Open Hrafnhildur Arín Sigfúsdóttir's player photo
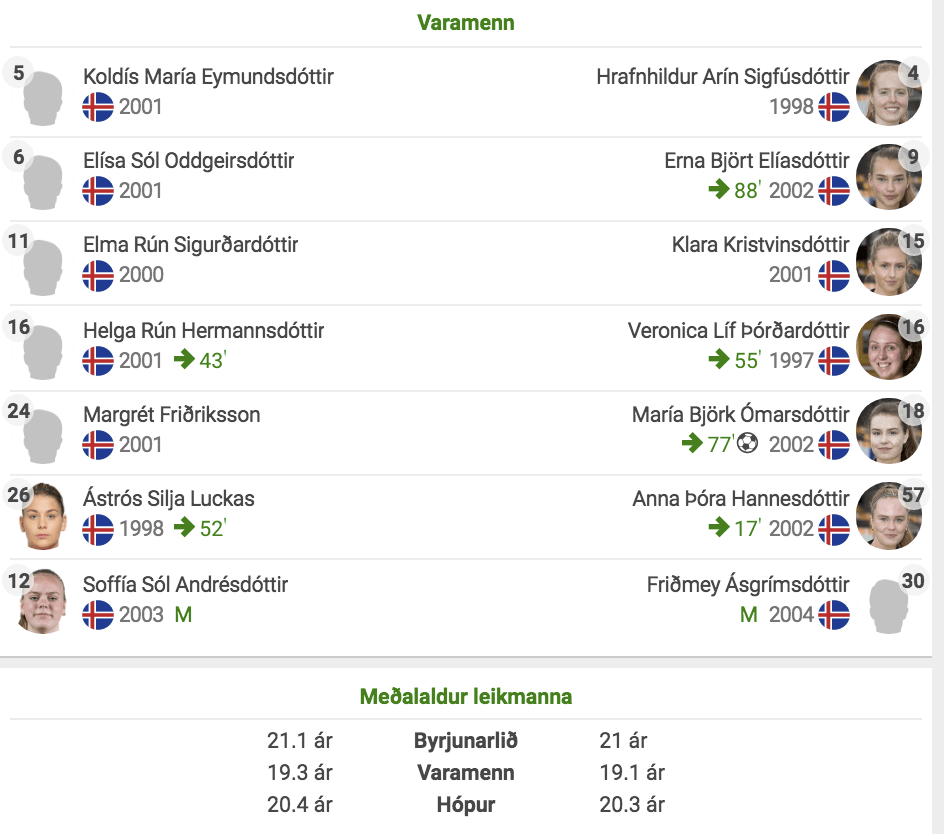The width and height of the screenshot is (944, 834). click(889, 92)
